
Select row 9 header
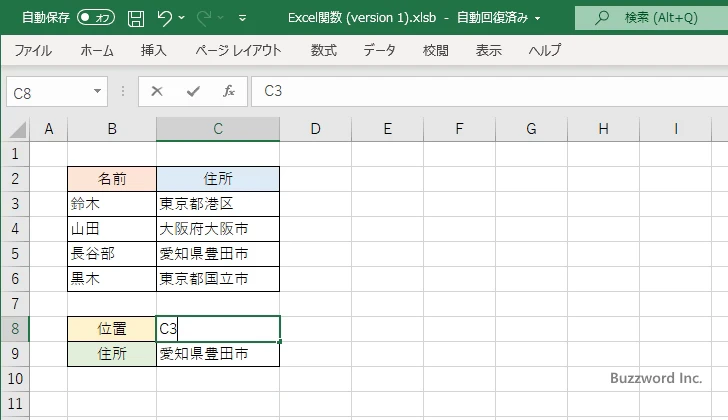15,354
